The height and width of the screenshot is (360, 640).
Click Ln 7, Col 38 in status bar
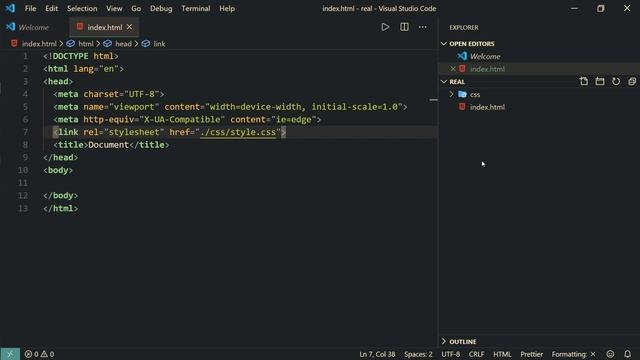[x=377, y=354]
